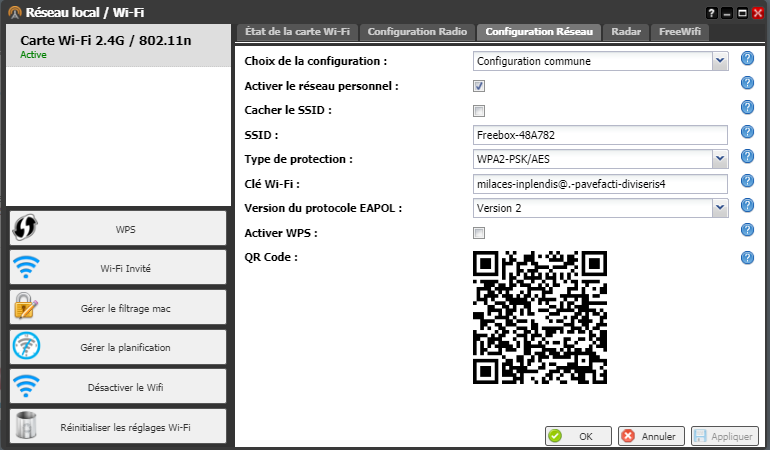Click the Wi-Fi Invité signal icon
This screenshot has height=450, width=770.
coord(26,267)
